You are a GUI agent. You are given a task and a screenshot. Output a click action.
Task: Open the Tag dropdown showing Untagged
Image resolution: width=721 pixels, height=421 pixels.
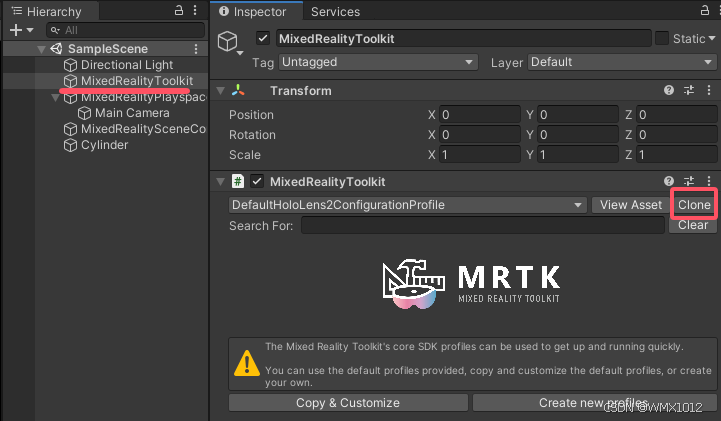pos(378,62)
